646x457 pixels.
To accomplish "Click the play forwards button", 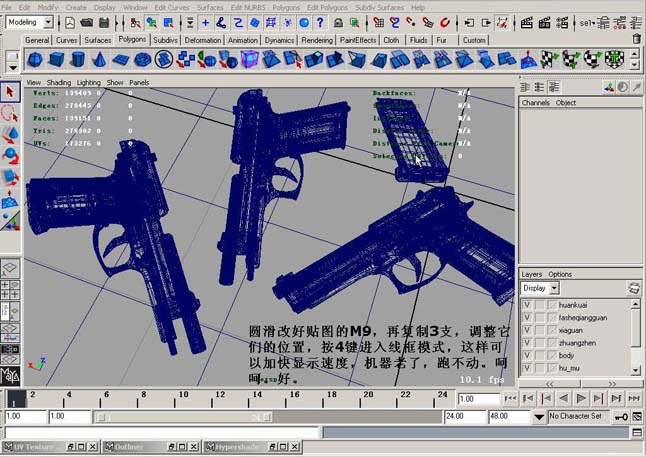I will pos(581,398).
